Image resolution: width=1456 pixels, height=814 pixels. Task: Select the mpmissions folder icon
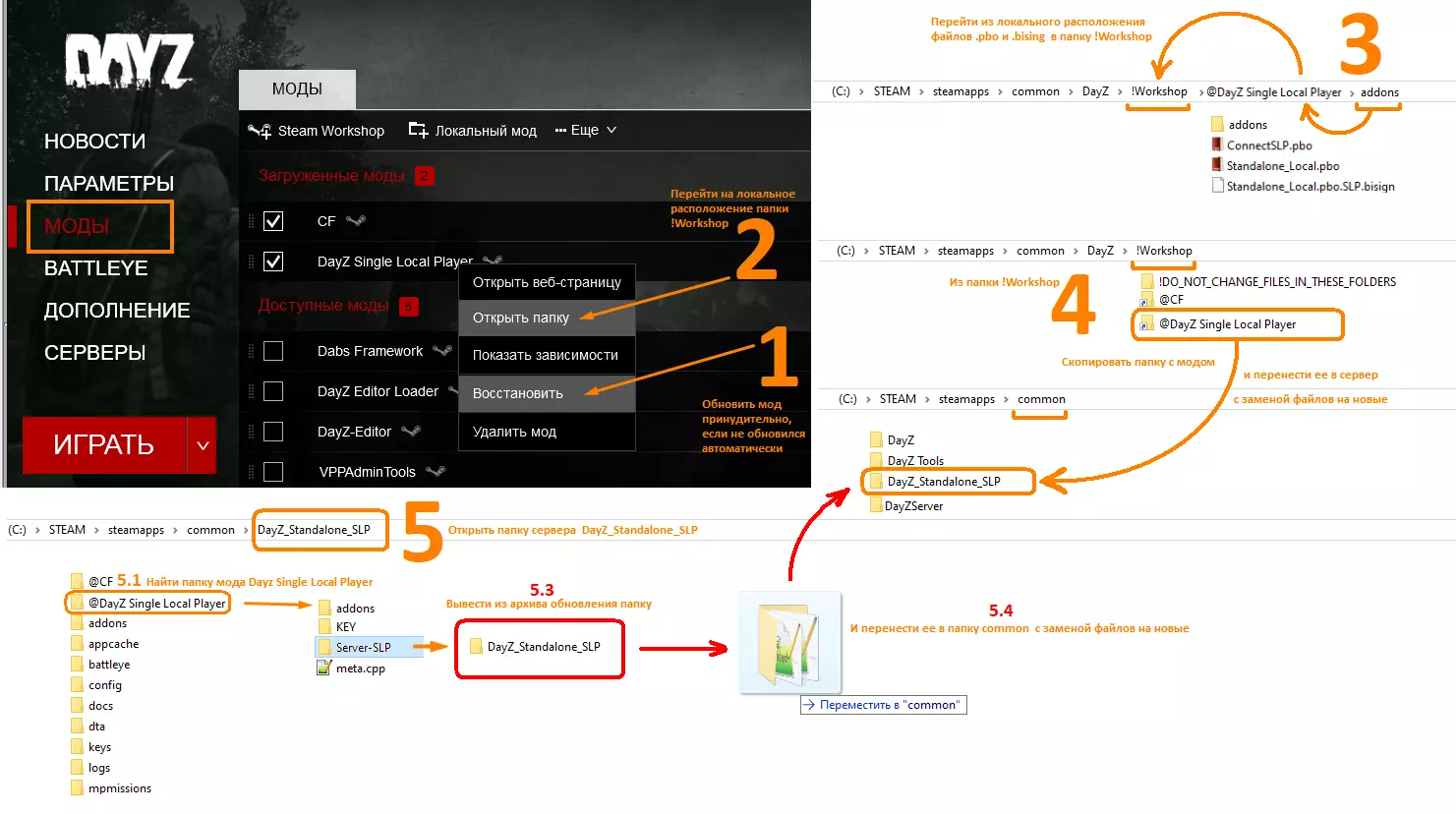pos(77,787)
